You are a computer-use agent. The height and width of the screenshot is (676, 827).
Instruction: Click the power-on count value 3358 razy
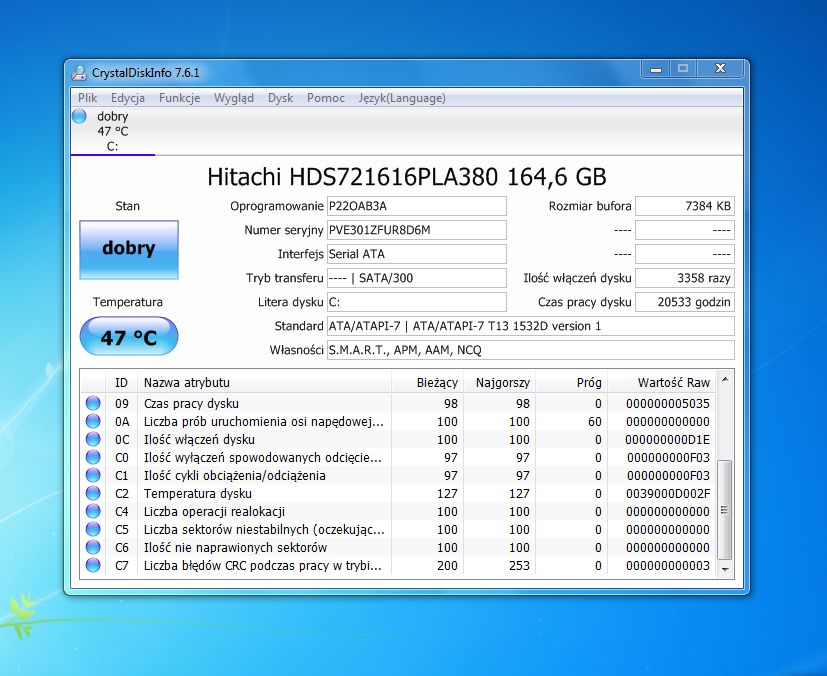point(685,278)
